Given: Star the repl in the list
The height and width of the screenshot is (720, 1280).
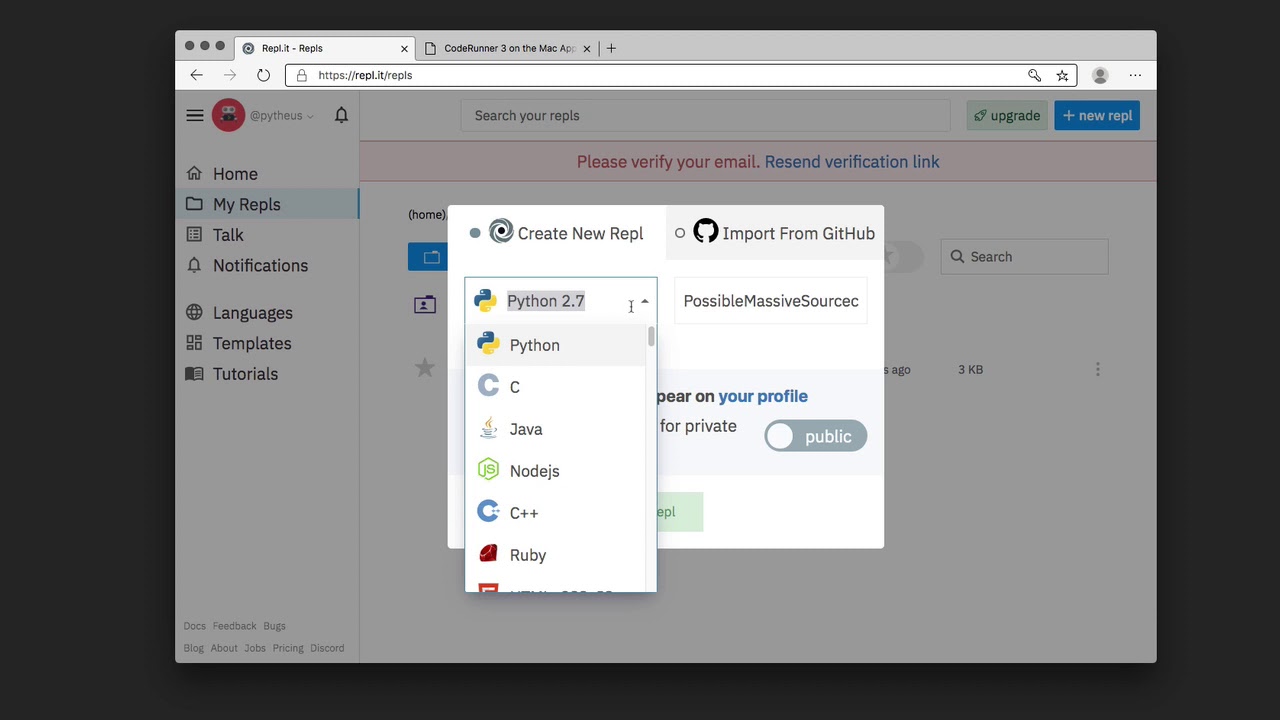Looking at the screenshot, I should pos(425,368).
